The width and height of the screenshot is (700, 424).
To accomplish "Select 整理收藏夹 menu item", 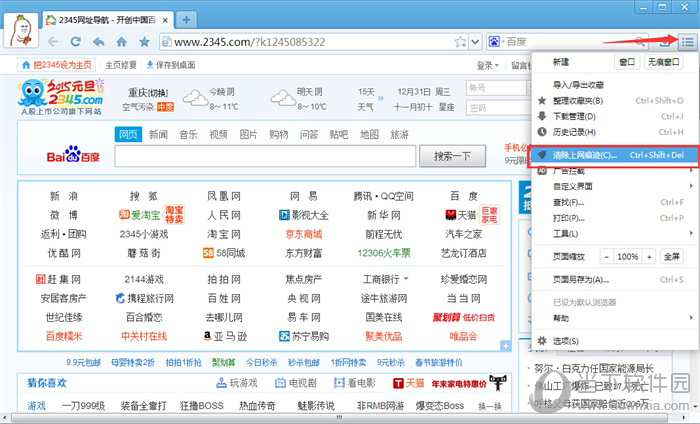I will (615, 100).
